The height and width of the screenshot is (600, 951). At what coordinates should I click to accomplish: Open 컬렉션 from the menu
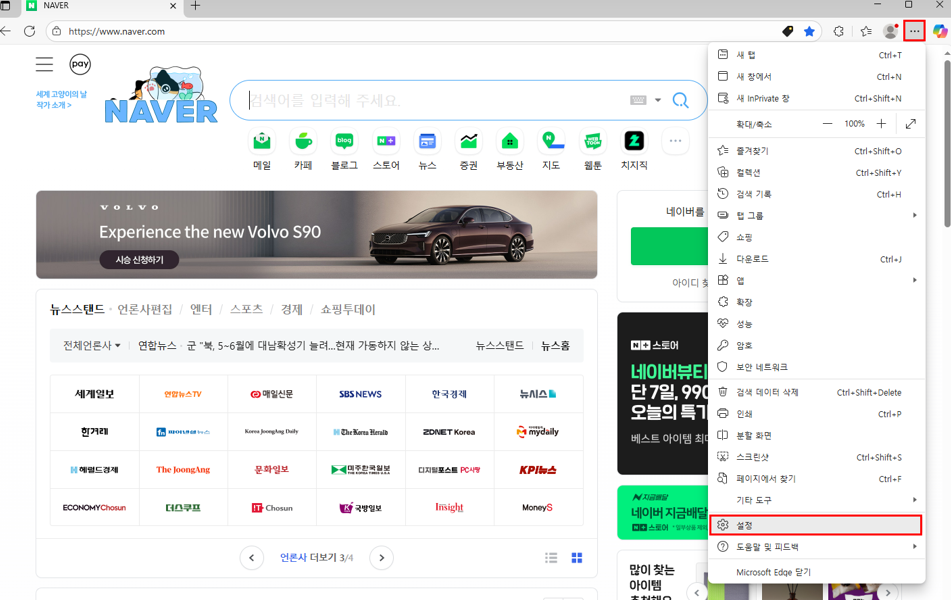coord(816,172)
